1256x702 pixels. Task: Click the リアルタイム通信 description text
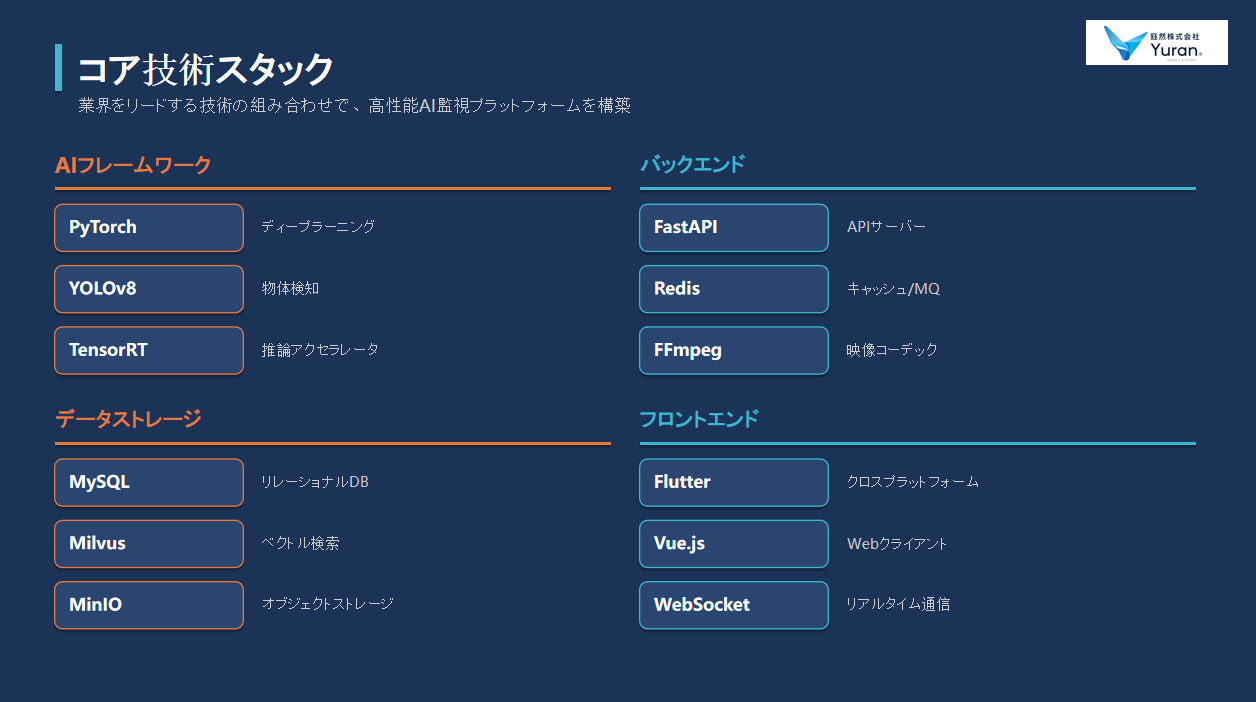[x=898, y=604]
